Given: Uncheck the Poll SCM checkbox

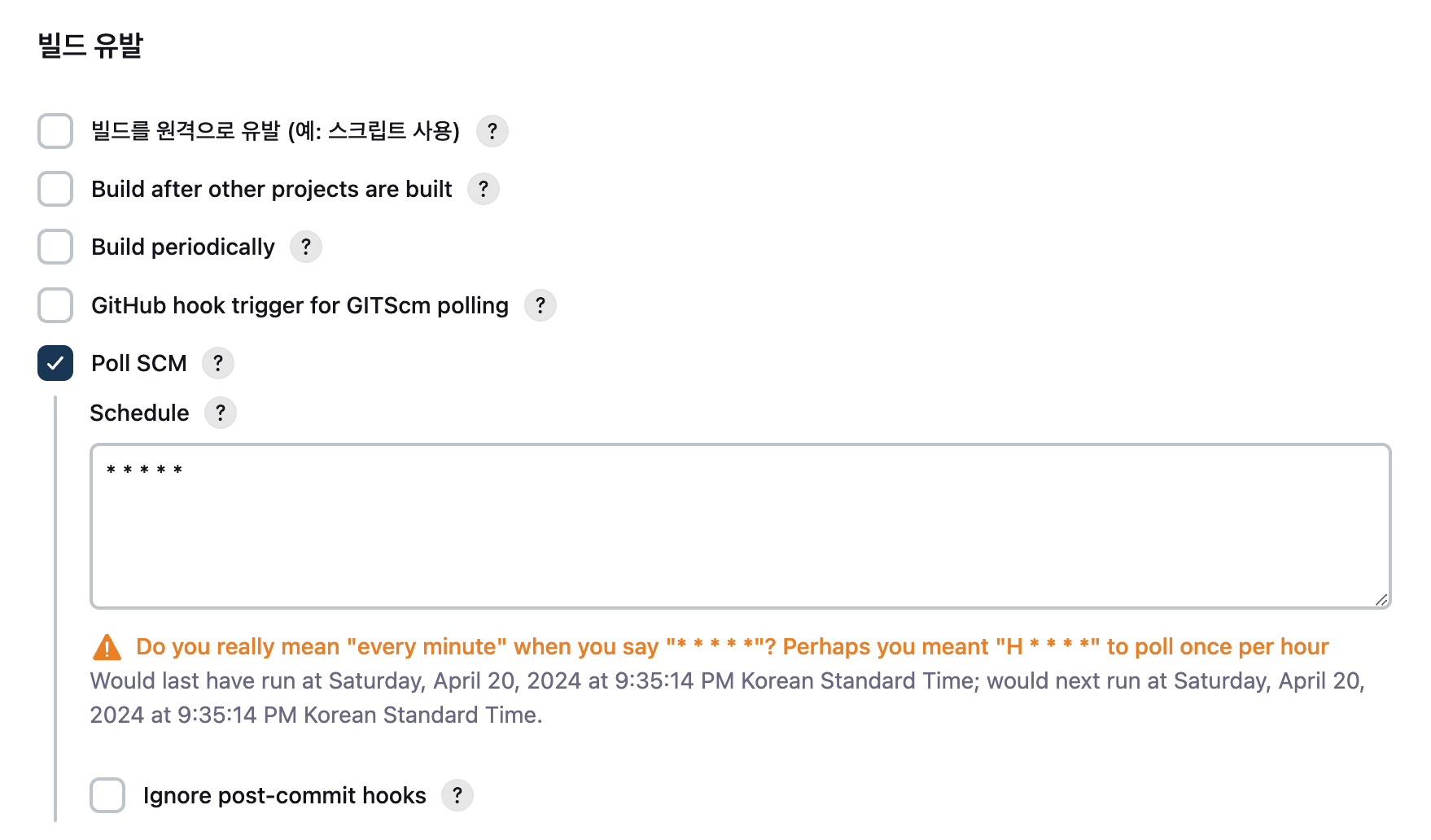Looking at the screenshot, I should point(55,363).
